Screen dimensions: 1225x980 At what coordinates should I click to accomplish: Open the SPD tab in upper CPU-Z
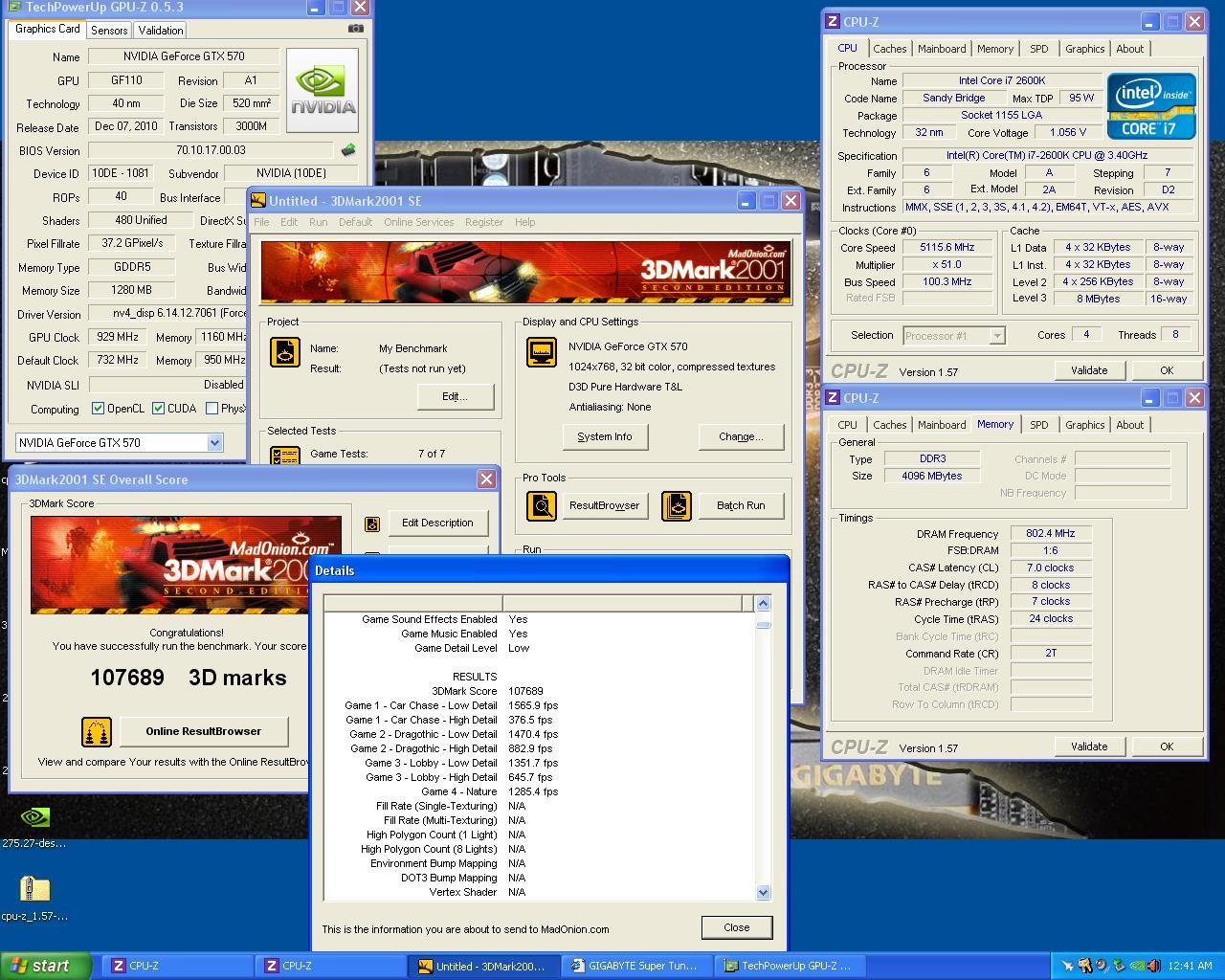click(1038, 49)
